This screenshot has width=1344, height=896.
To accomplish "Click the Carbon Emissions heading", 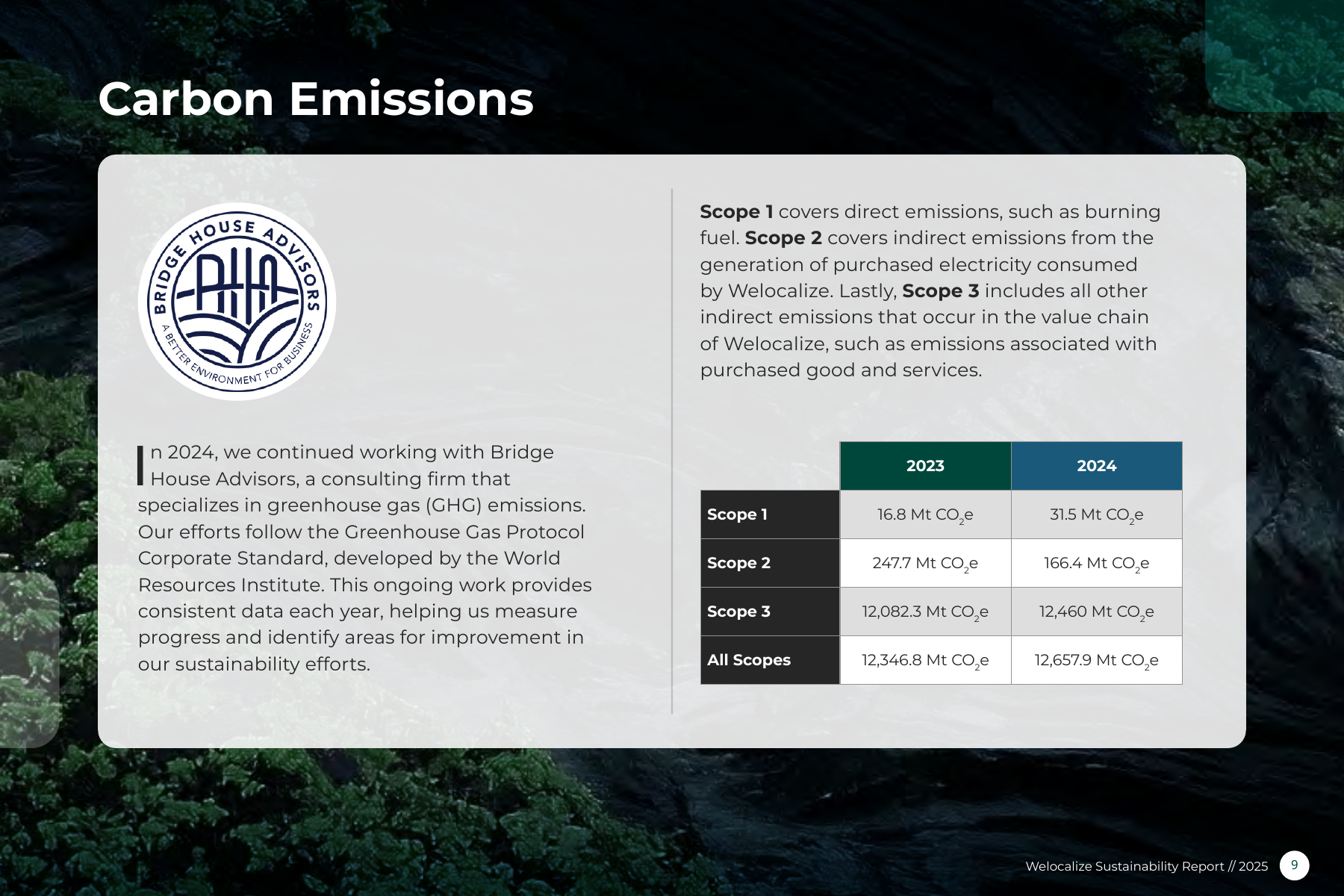I will pyautogui.click(x=316, y=99).
